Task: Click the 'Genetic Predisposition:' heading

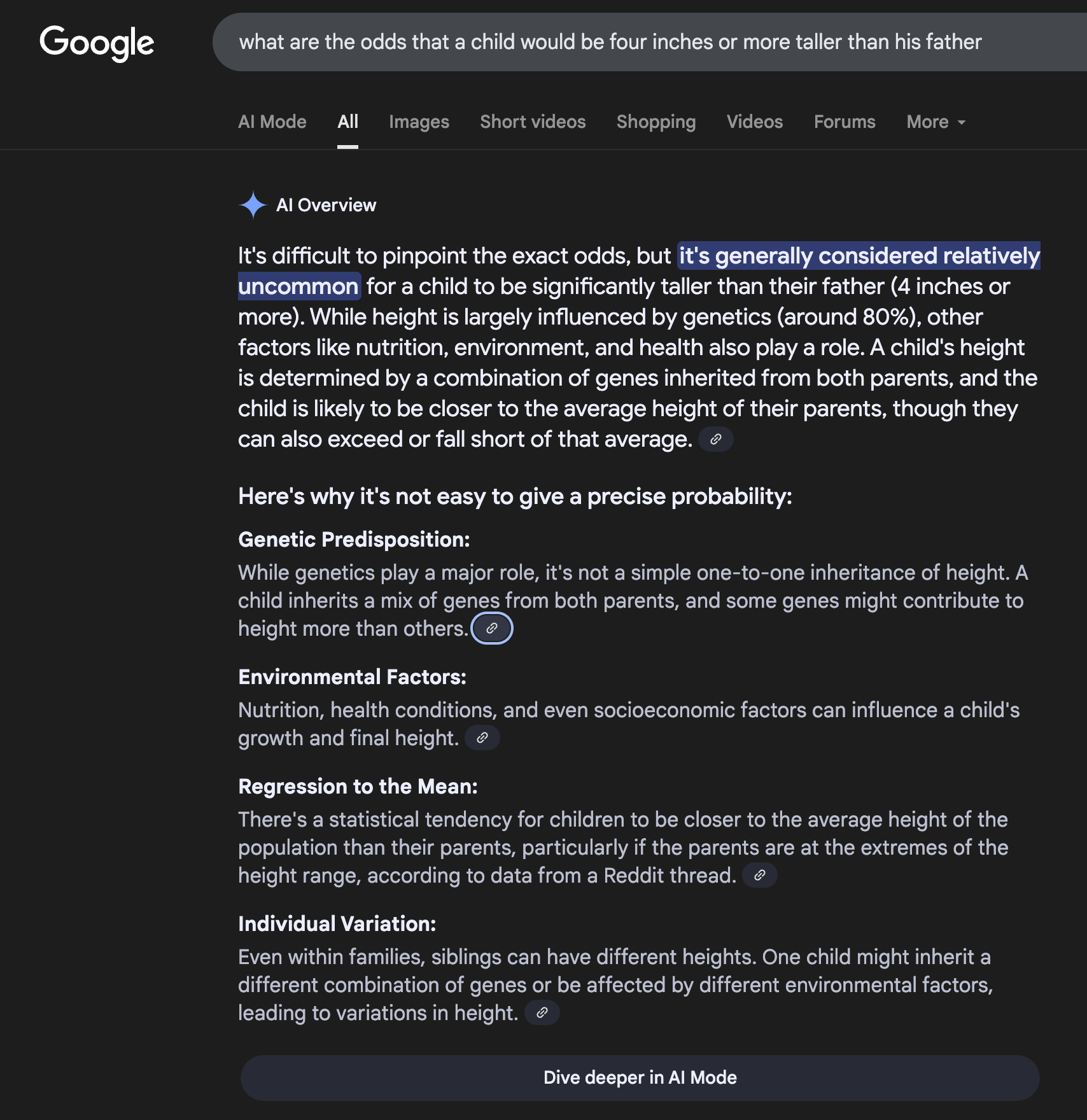Action: coord(354,540)
